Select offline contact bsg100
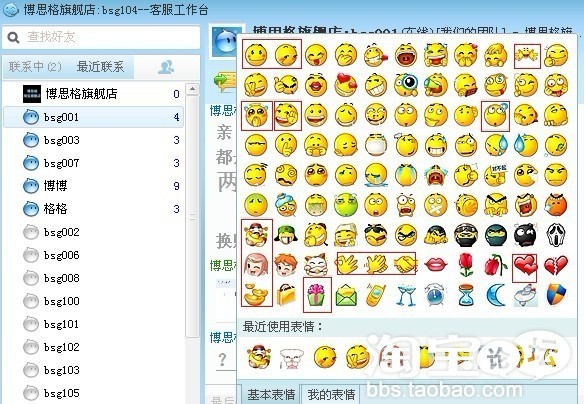584x404 pixels. pos(93,301)
